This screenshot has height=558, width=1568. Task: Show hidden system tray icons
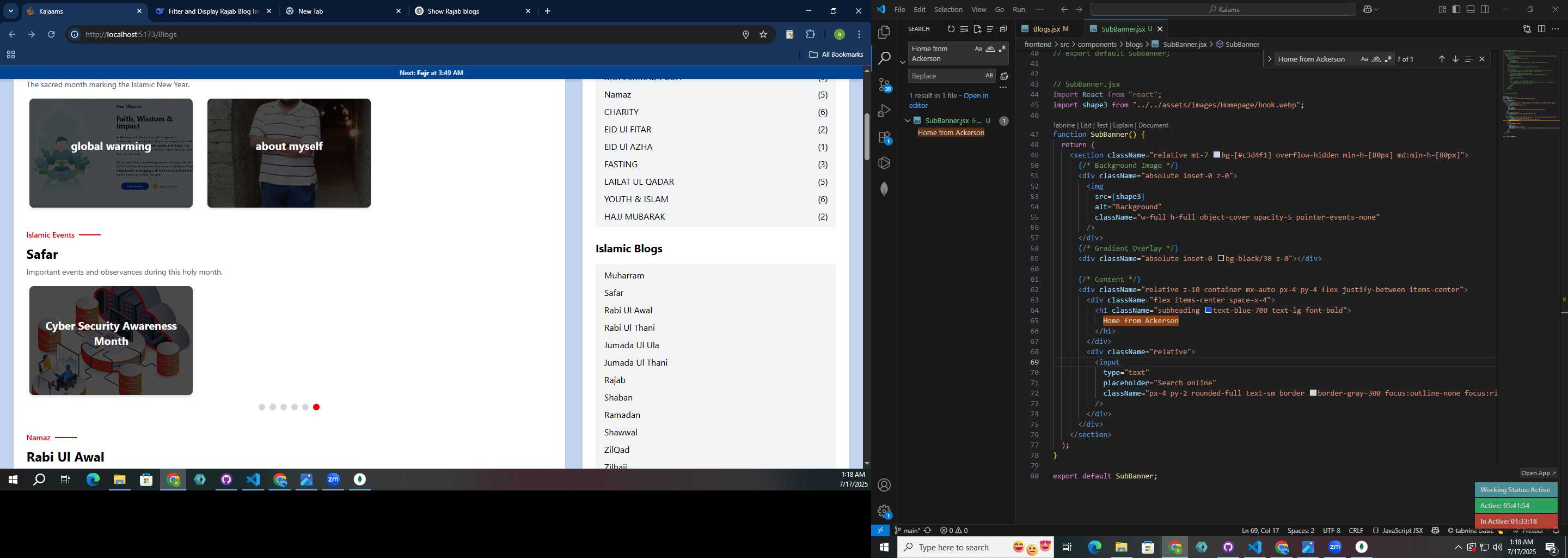point(1459,548)
